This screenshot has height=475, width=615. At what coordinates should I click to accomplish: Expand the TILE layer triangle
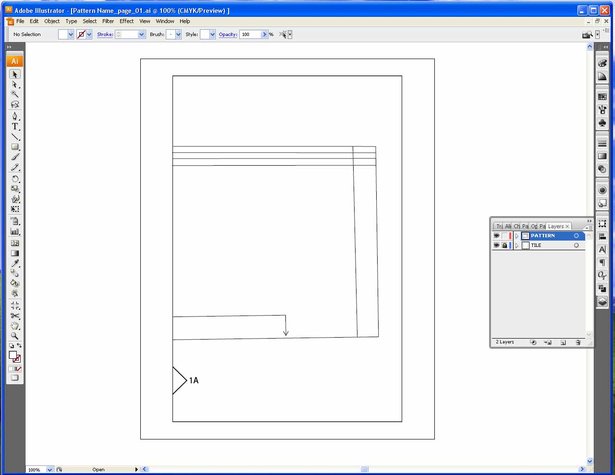(517, 245)
